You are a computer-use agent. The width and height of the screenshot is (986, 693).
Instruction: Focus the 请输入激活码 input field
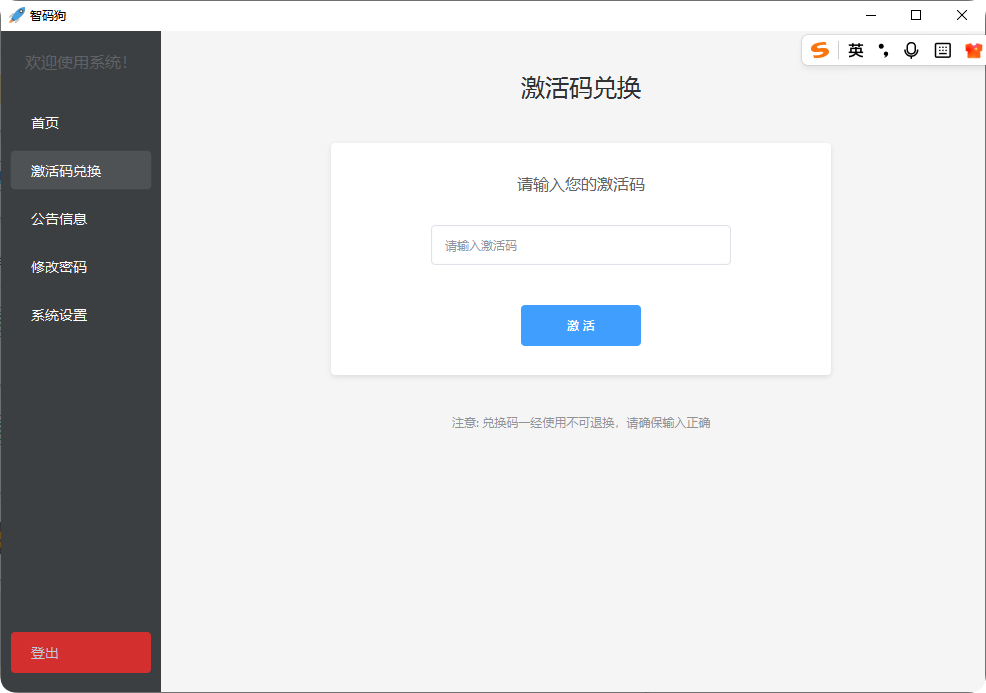(x=580, y=245)
